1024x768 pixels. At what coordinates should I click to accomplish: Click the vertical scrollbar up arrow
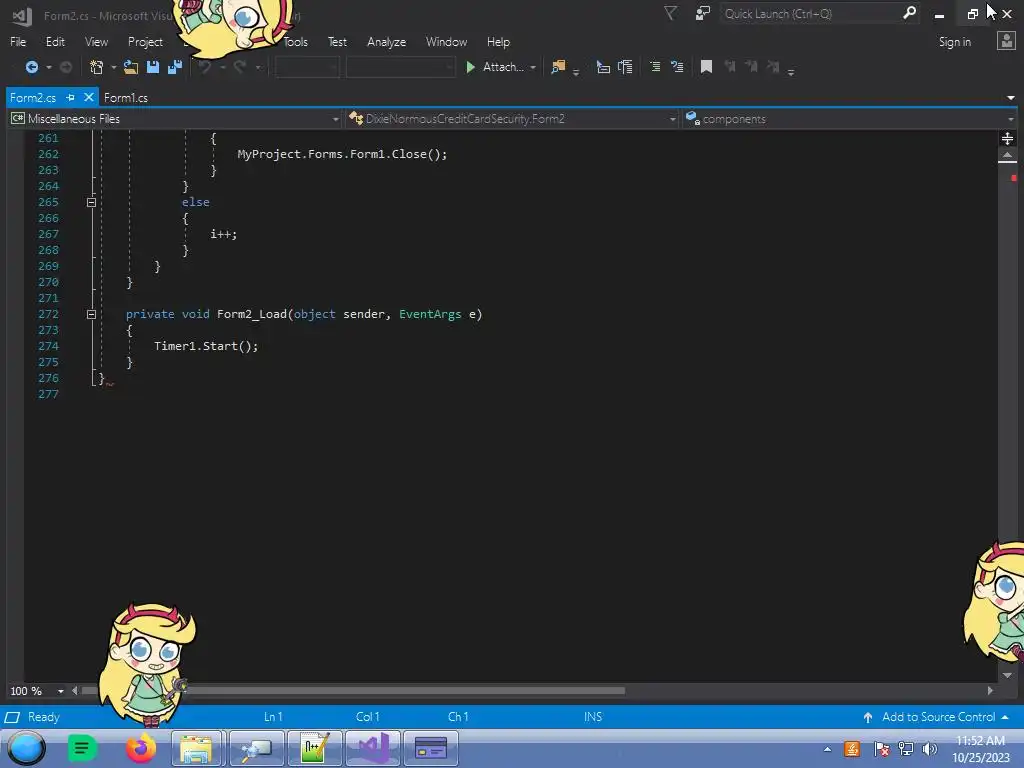(x=1007, y=155)
